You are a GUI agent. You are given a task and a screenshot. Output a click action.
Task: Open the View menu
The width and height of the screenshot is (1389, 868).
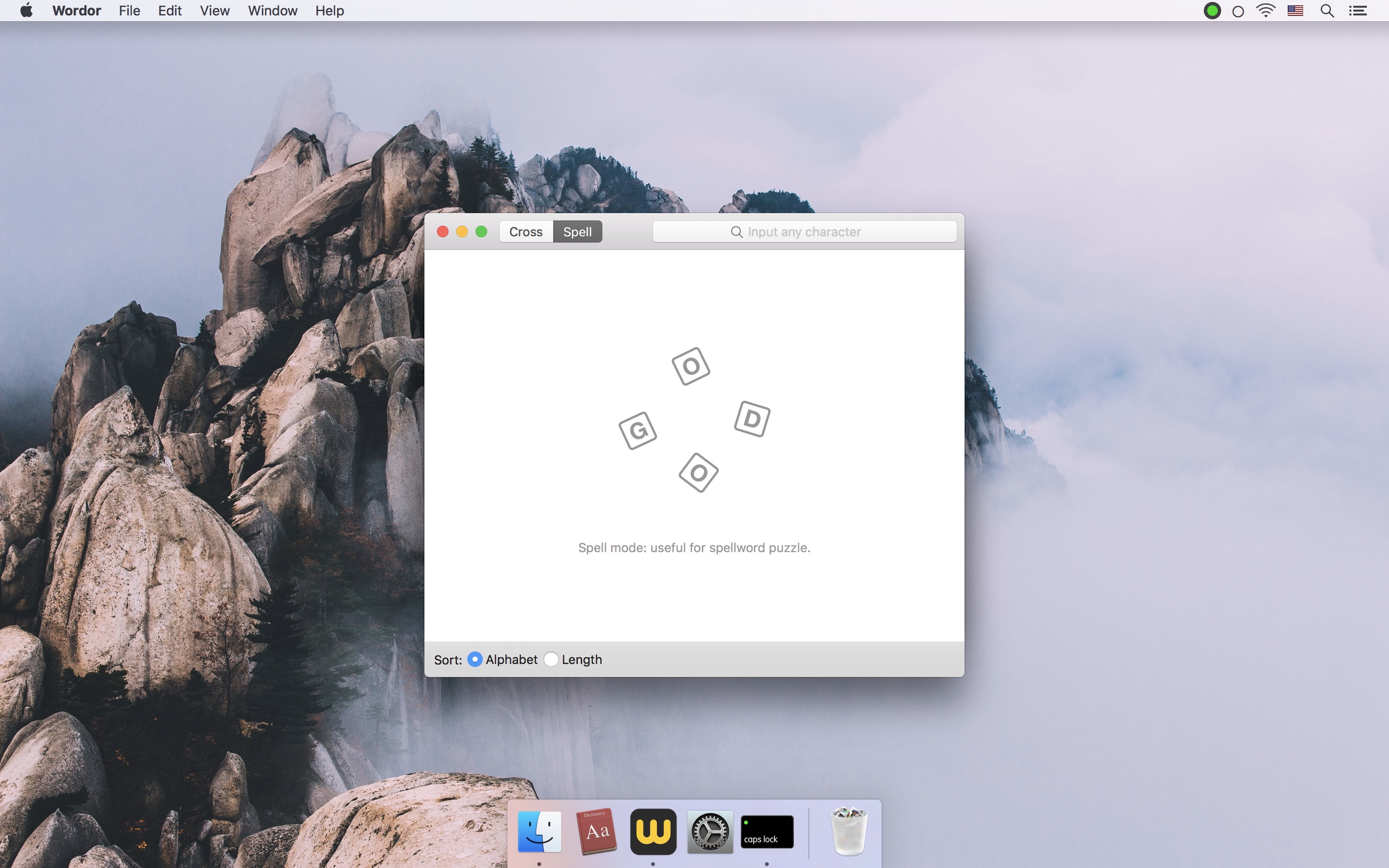coord(215,11)
